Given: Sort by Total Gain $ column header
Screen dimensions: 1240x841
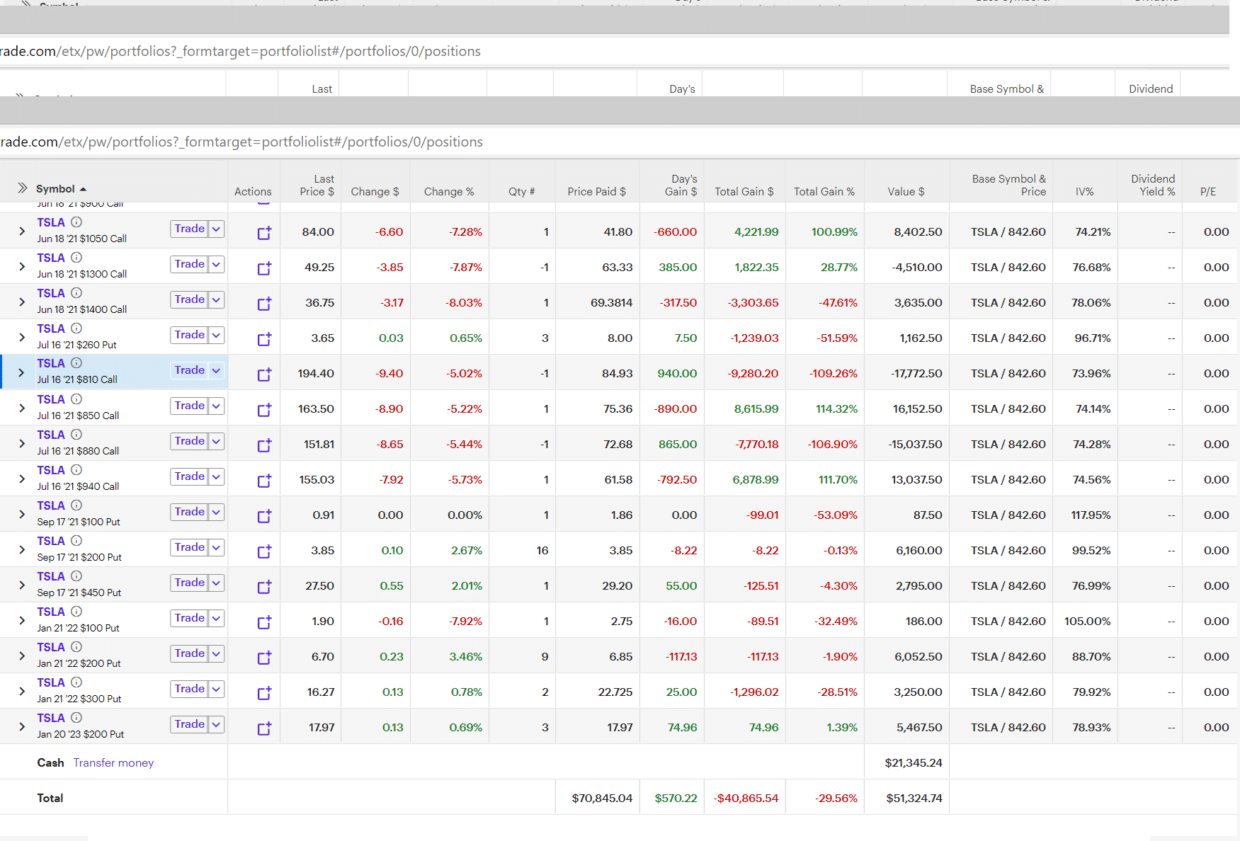Looking at the screenshot, I should click(x=745, y=192).
